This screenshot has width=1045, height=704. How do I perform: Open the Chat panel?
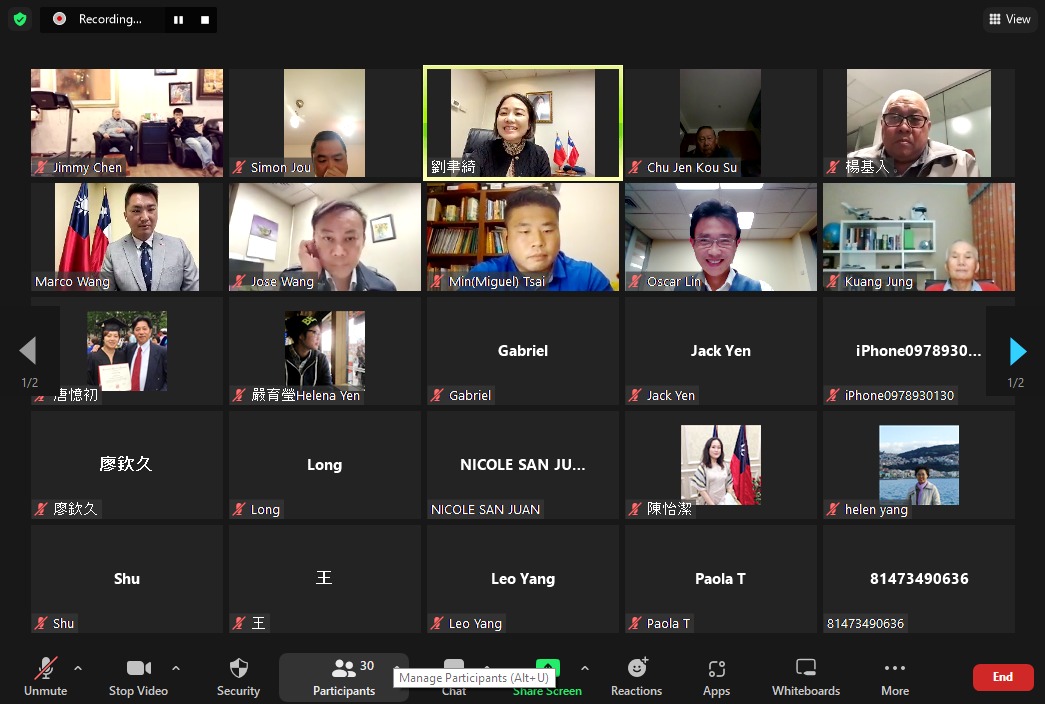click(x=454, y=668)
